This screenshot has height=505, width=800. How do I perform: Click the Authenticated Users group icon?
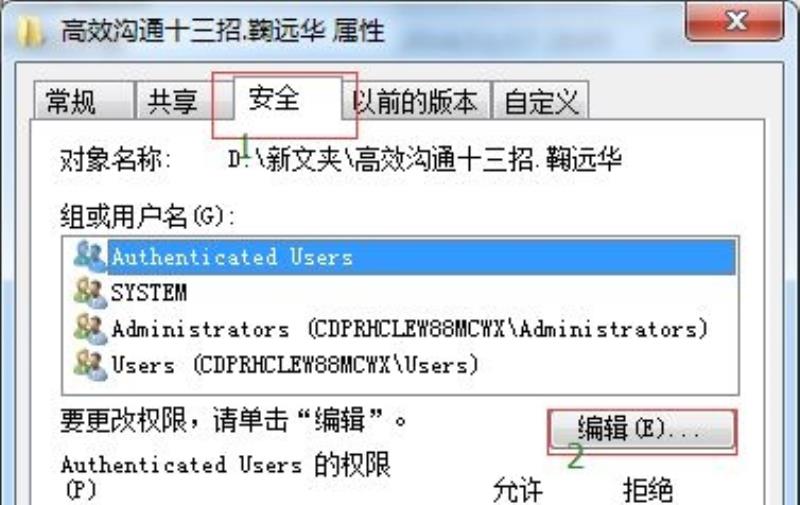point(90,256)
